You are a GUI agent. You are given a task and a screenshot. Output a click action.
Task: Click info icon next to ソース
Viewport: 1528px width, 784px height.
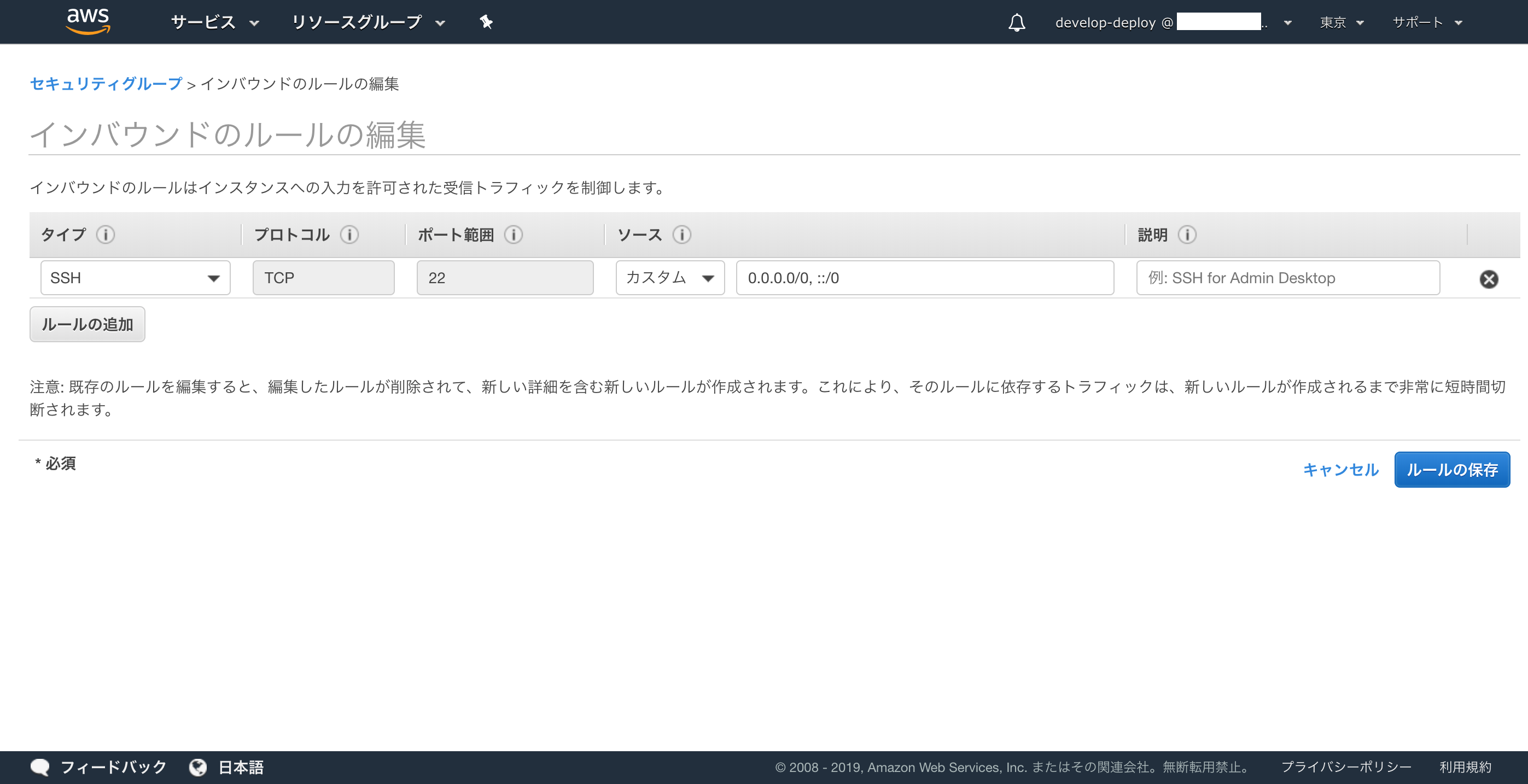(x=681, y=235)
